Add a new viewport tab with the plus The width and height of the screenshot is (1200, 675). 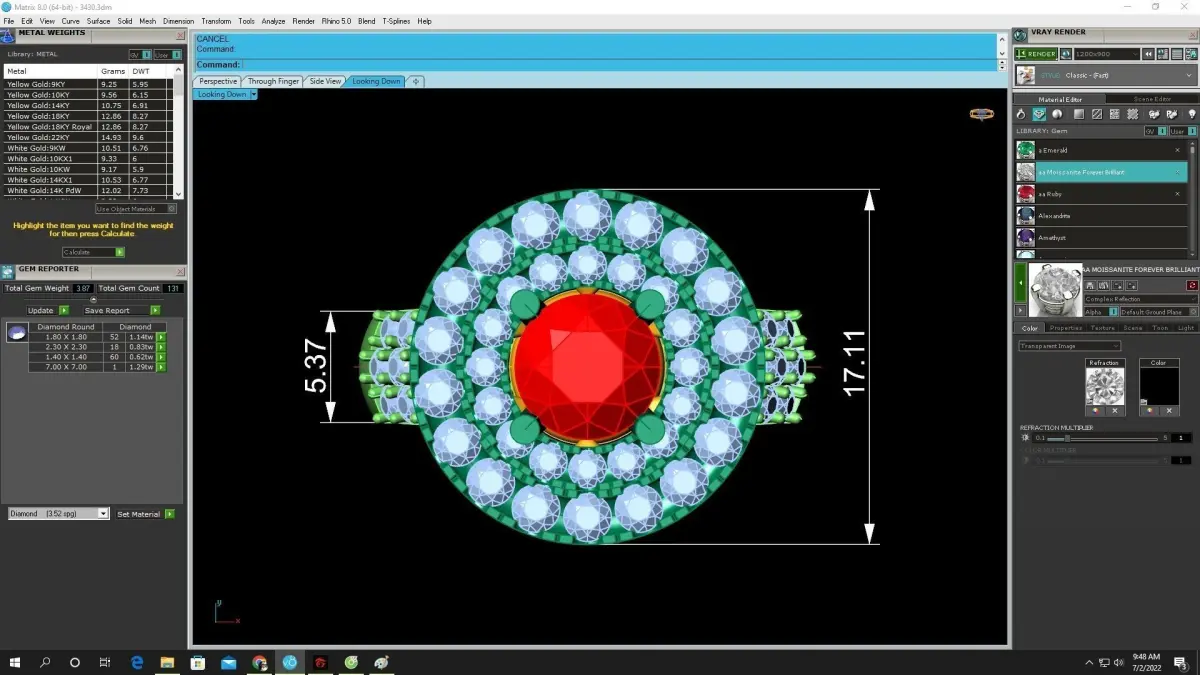coord(416,81)
